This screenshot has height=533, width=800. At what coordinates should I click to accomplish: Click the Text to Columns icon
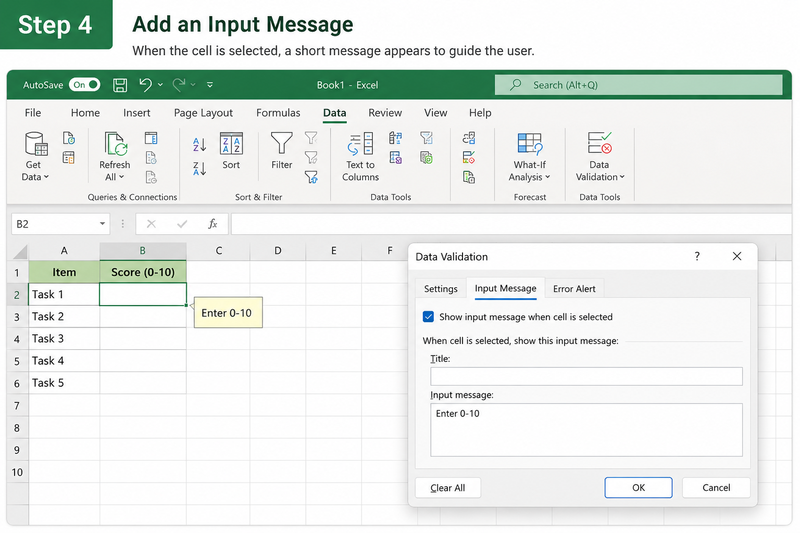360,144
